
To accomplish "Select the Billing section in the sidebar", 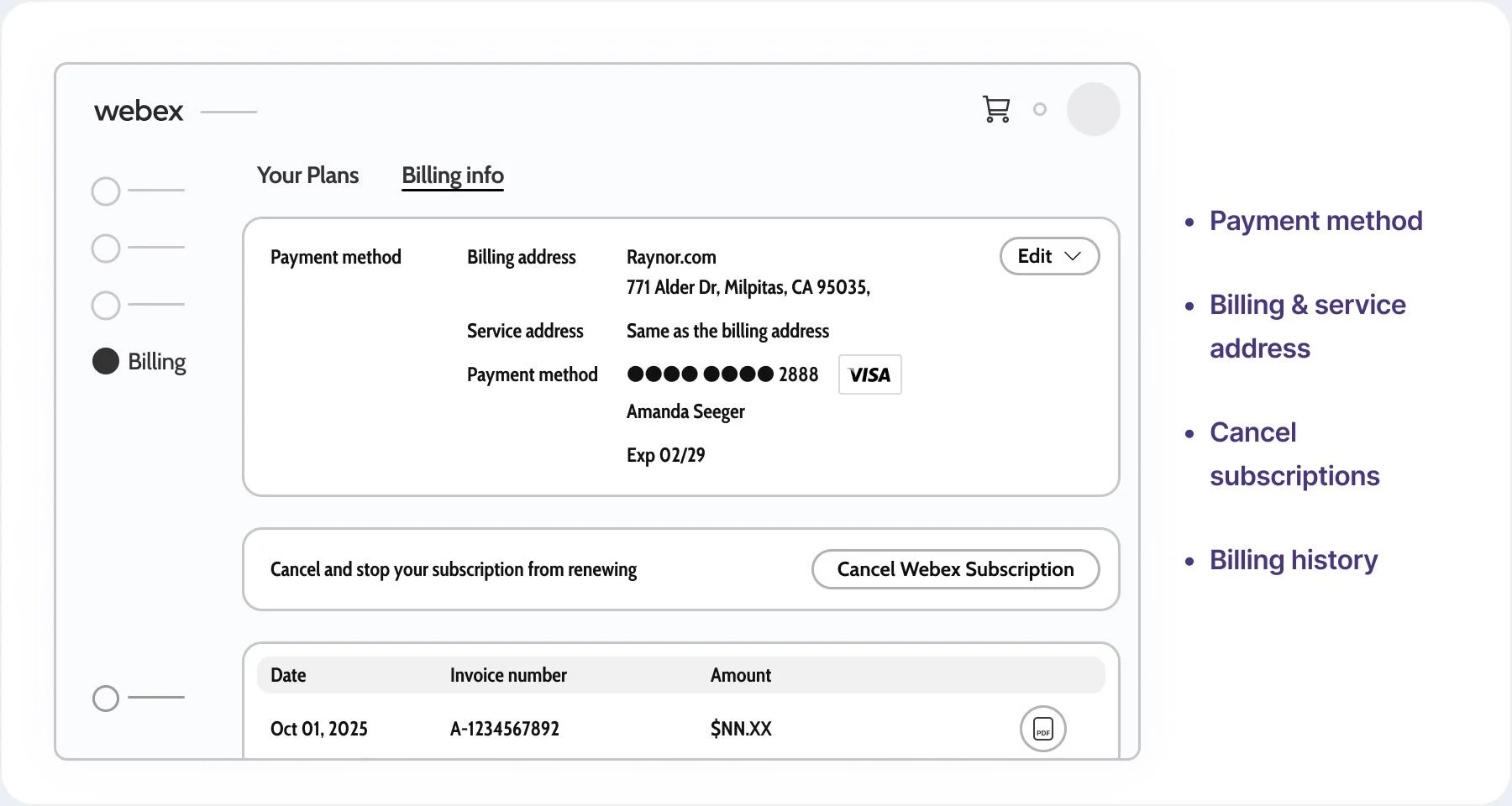I will pos(139,361).
